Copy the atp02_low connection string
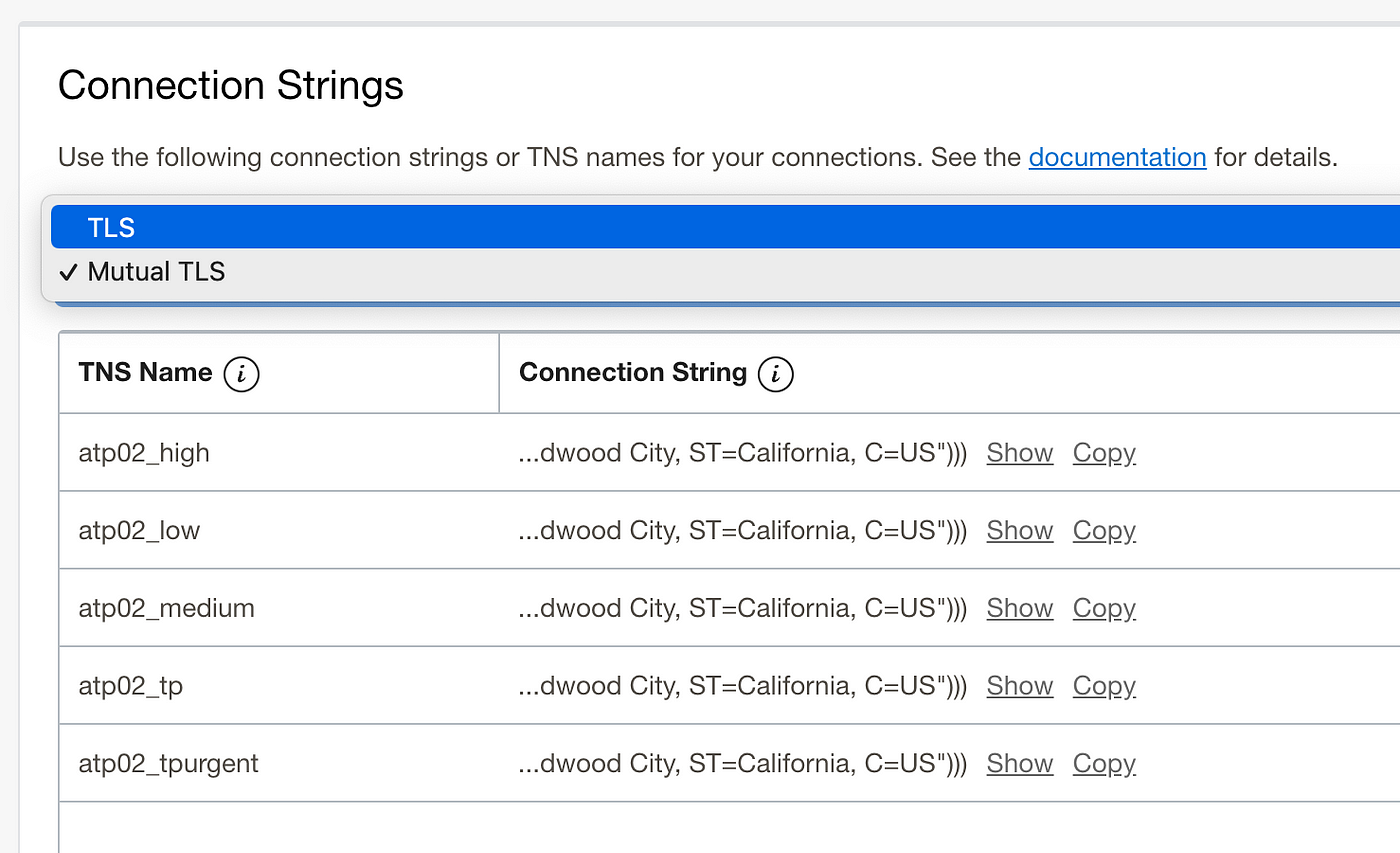The image size is (1400, 853). [1104, 530]
